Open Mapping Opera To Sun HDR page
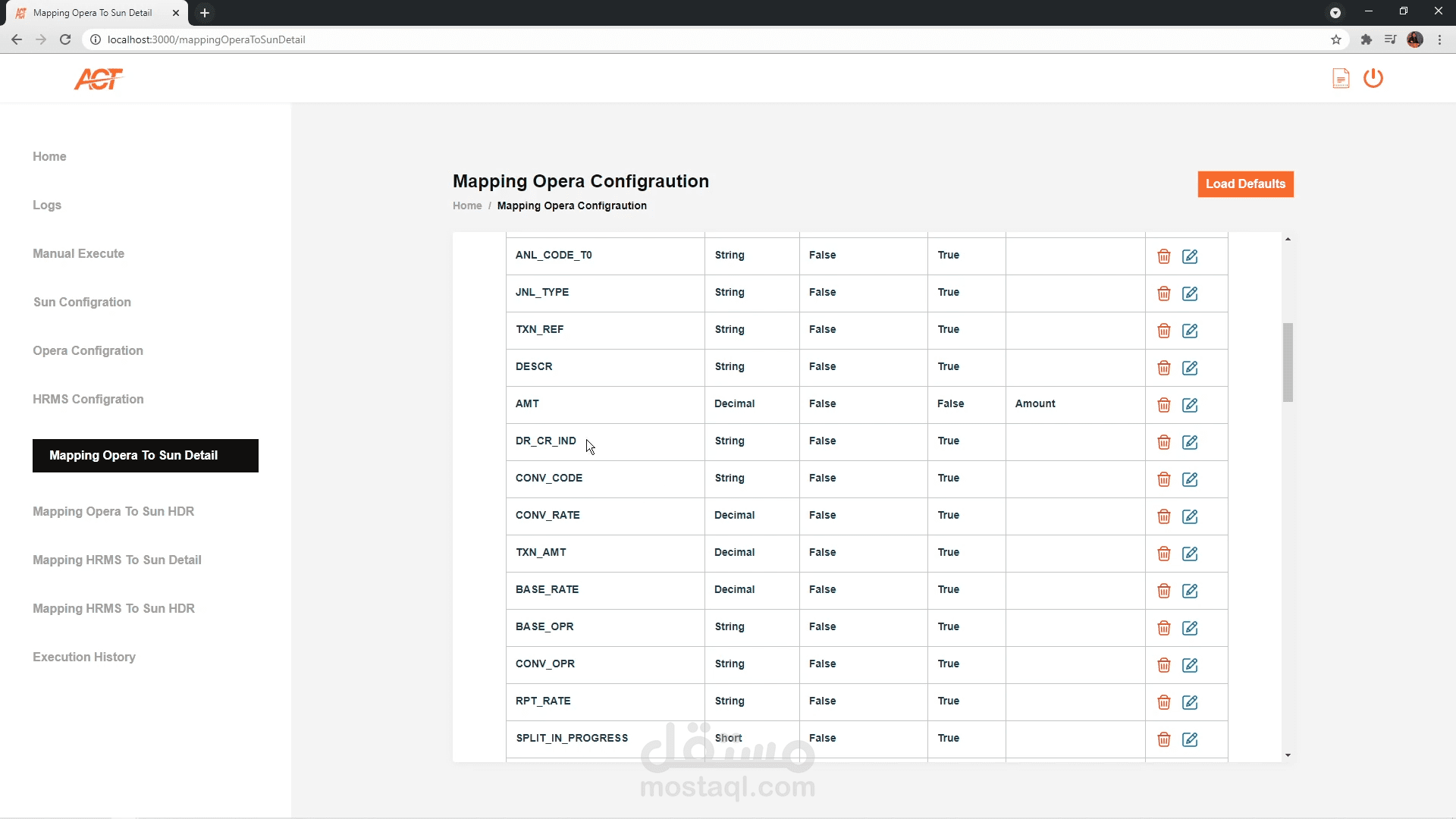Screen dimensions: 1456x819 pyautogui.click(x=113, y=511)
